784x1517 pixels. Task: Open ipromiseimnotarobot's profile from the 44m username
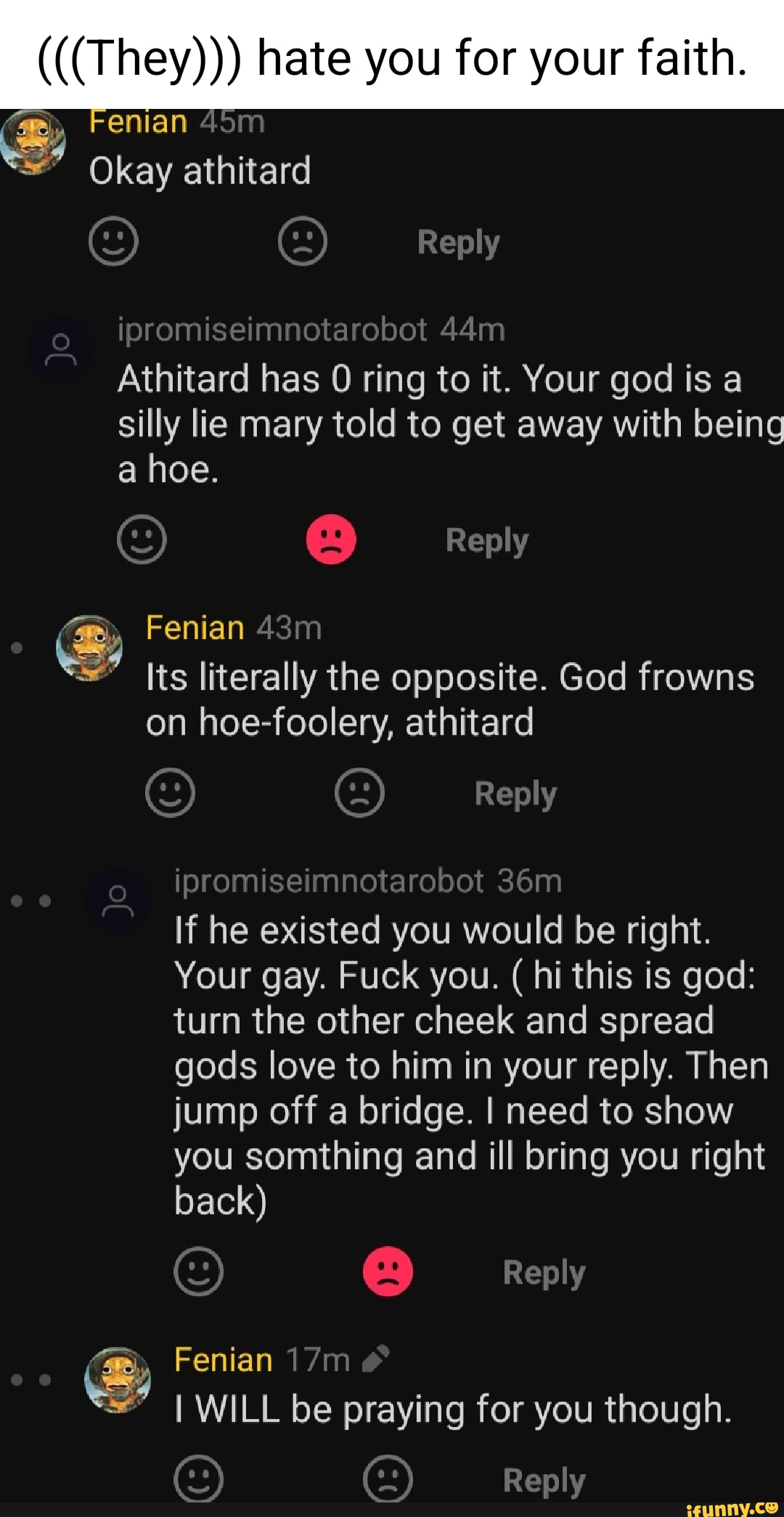(x=272, y=330)
